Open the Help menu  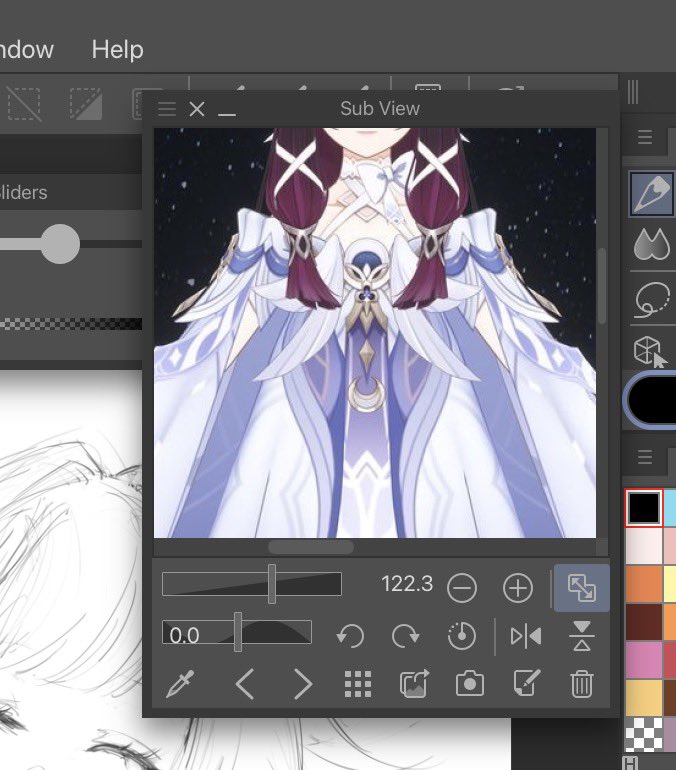coord(117,50)
